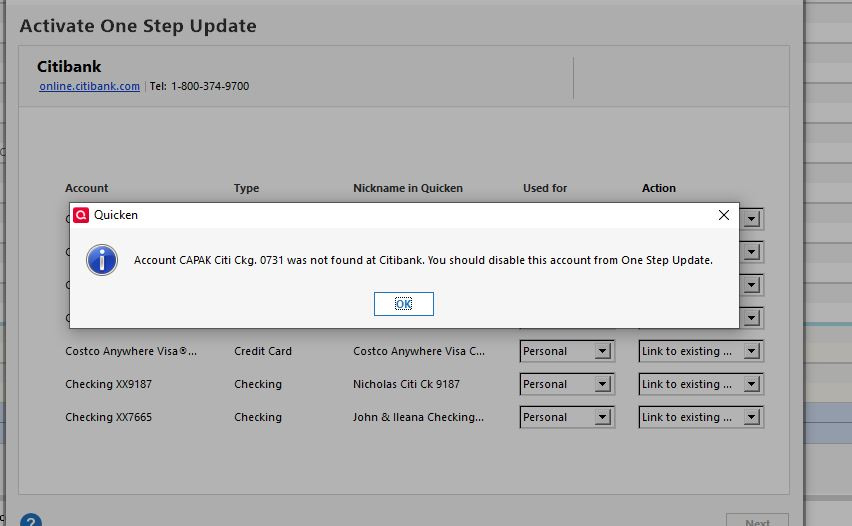This screenshot has height=526, width=852.
Task: Click the 'Used for' column header
Action: pyautogui.click(x=545, y=188)
